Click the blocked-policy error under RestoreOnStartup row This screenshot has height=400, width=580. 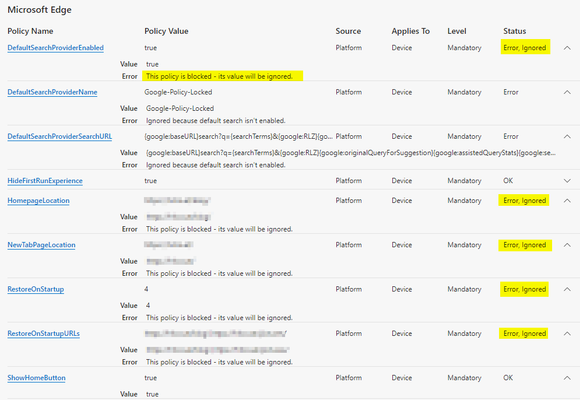[x=219, y=318]
